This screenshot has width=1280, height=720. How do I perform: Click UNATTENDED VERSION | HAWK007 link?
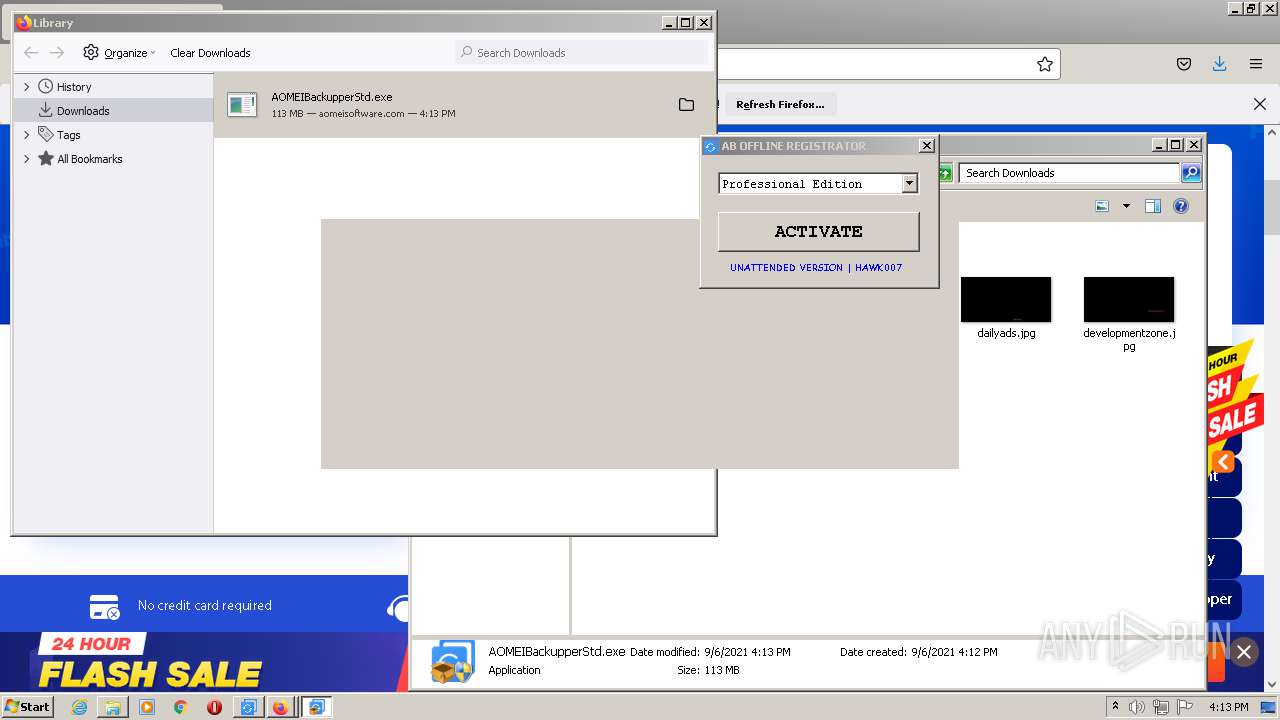coord(816,268)
